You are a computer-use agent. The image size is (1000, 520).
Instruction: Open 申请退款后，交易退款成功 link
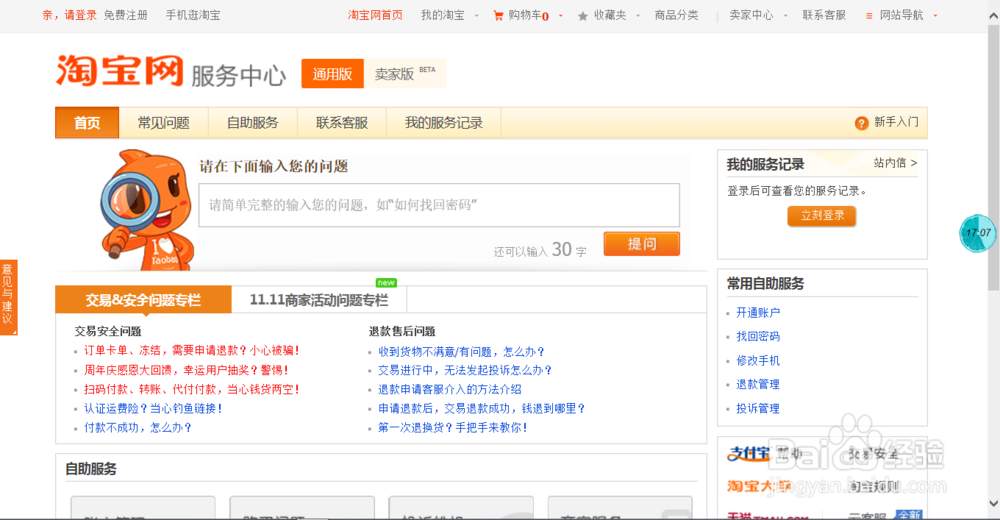tap(482, 408)
